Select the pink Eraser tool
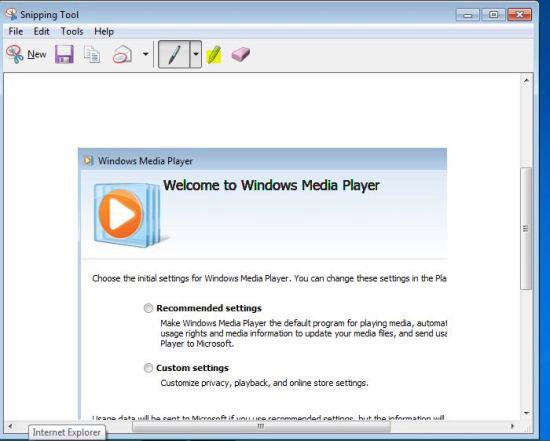 pos(241,54)
